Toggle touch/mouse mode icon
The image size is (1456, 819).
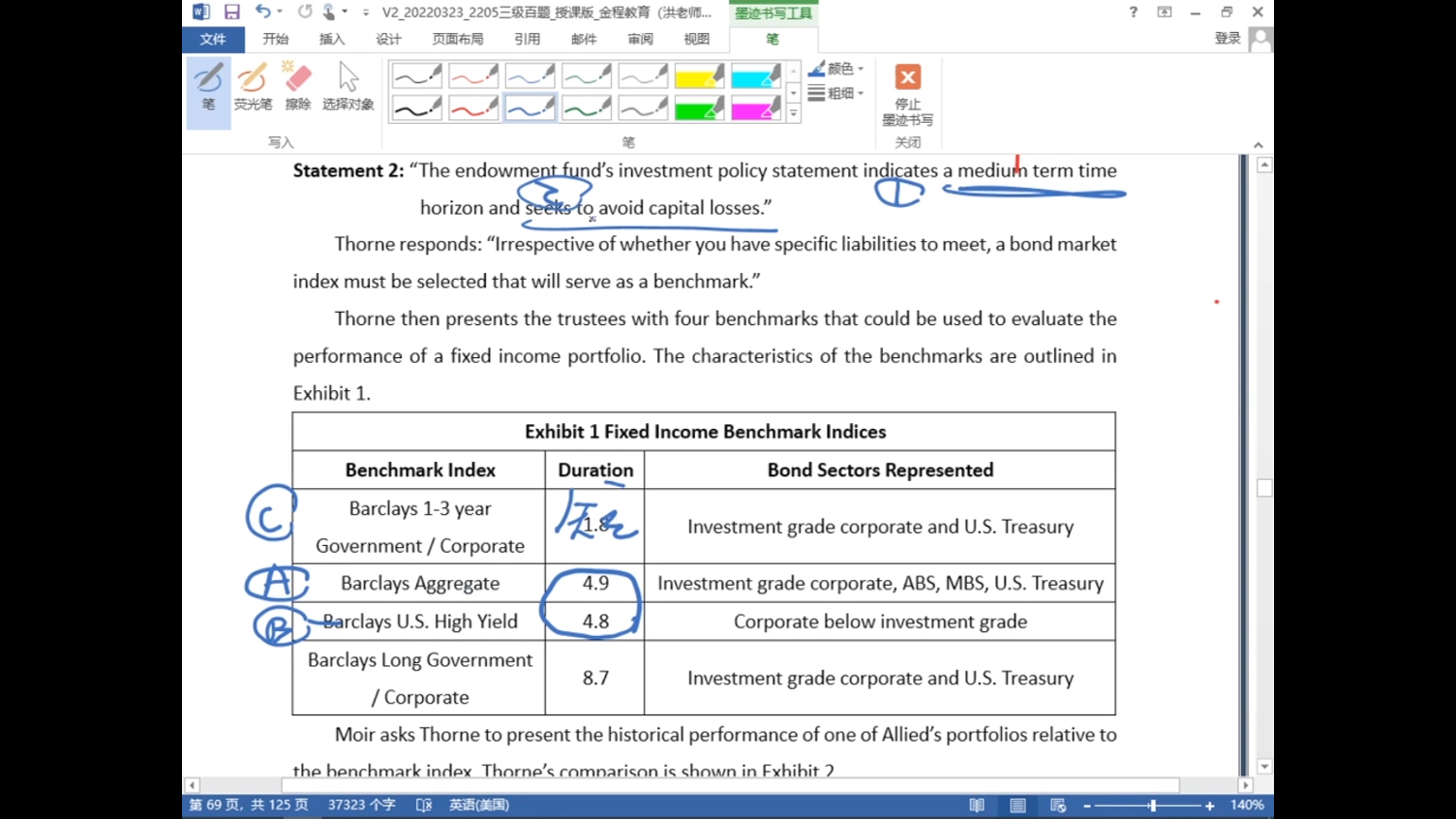(x=329, y=12)
